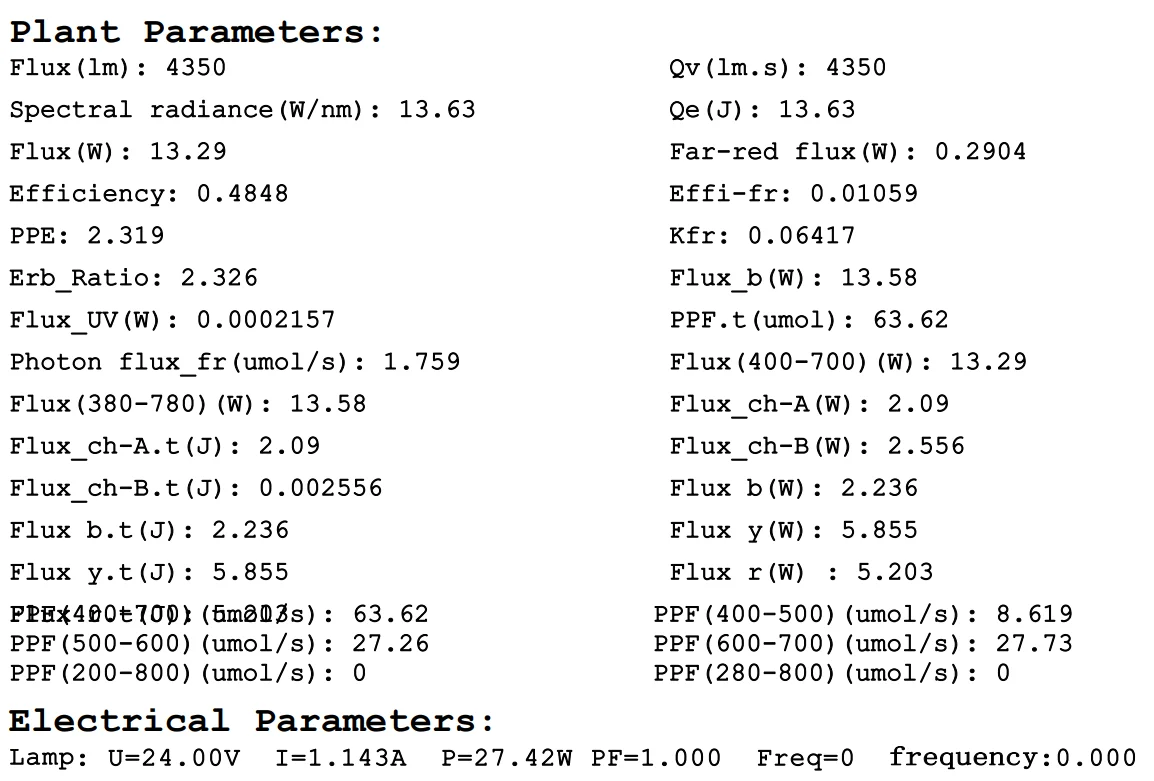The width and height of the screenshot is (1154, 781).
Task: Select the Effi-fr 0.01059 entry
Action: [x=793, y=194]
